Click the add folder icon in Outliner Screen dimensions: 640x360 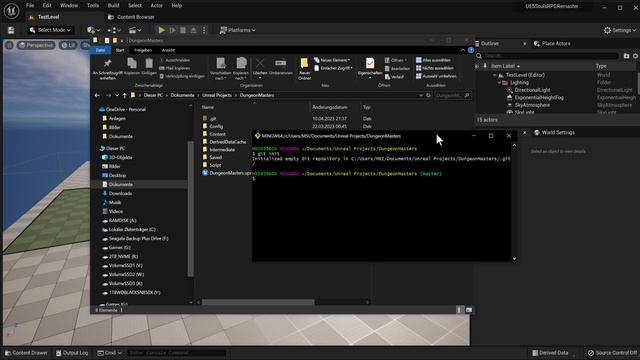click(x=627, y=56)
